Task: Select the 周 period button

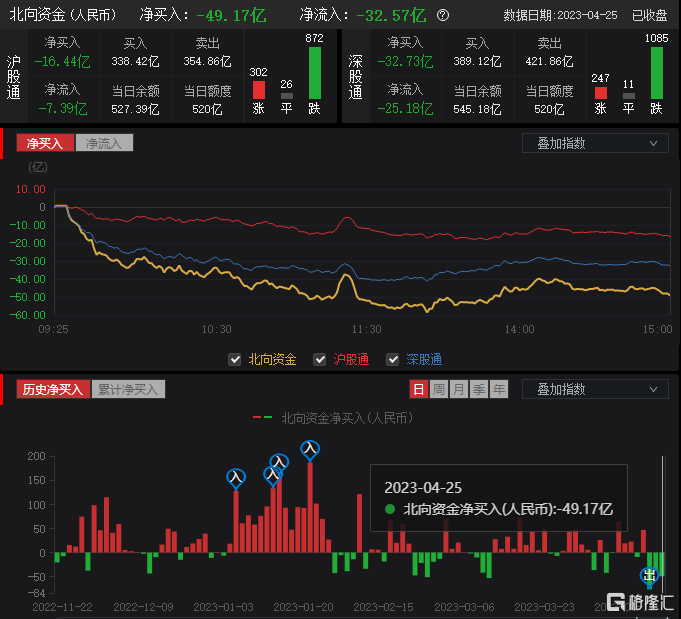Action: pos(439,389)
